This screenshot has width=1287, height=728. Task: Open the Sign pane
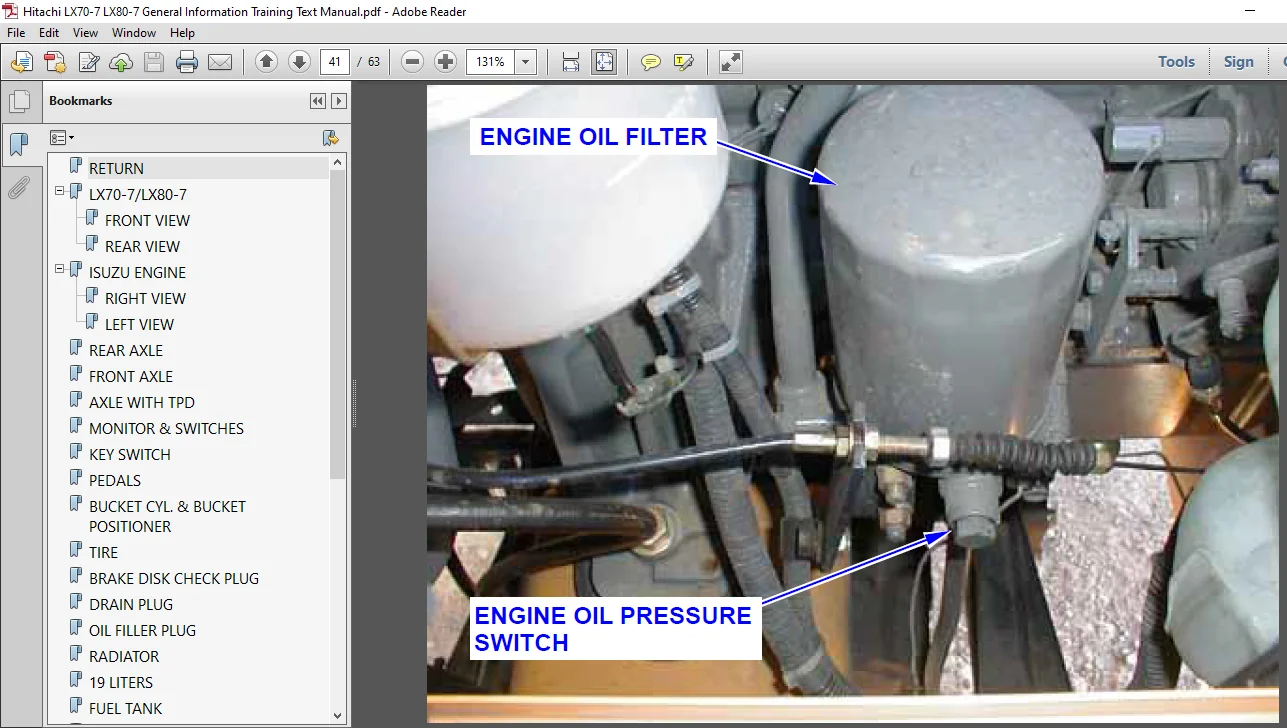1238,62
